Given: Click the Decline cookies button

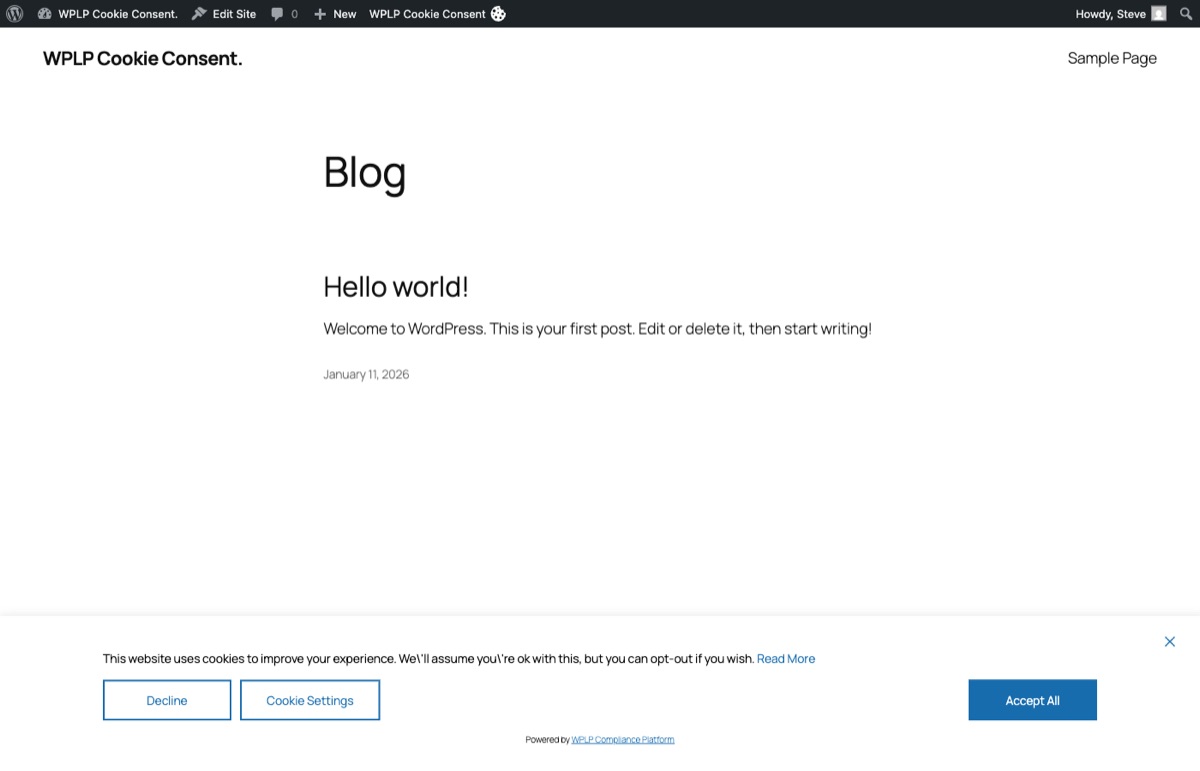Looking at the screenshot, I should (x=167, y=700).
